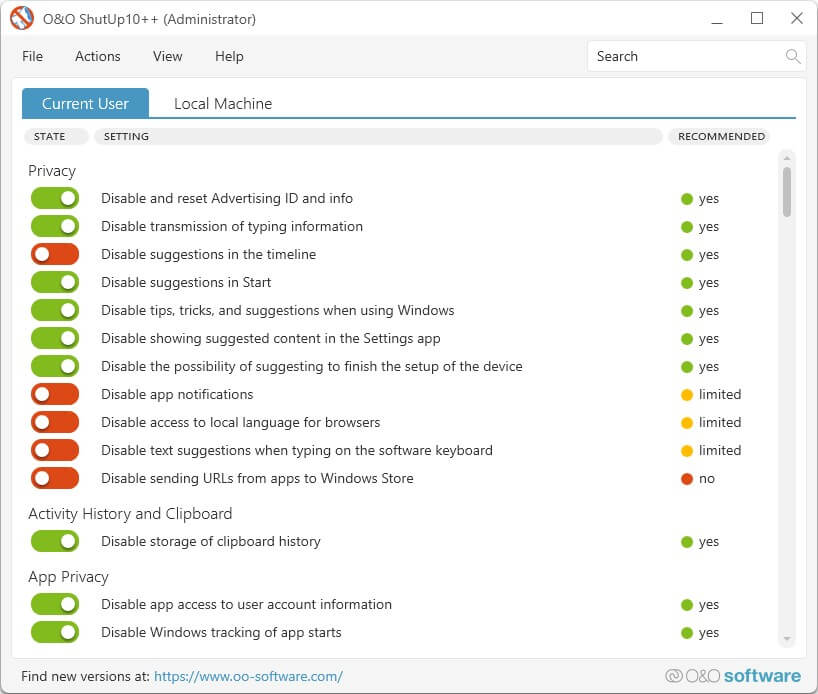
Task: Click the vertical scrollbar thumb
Action: (x=787, y=192)
